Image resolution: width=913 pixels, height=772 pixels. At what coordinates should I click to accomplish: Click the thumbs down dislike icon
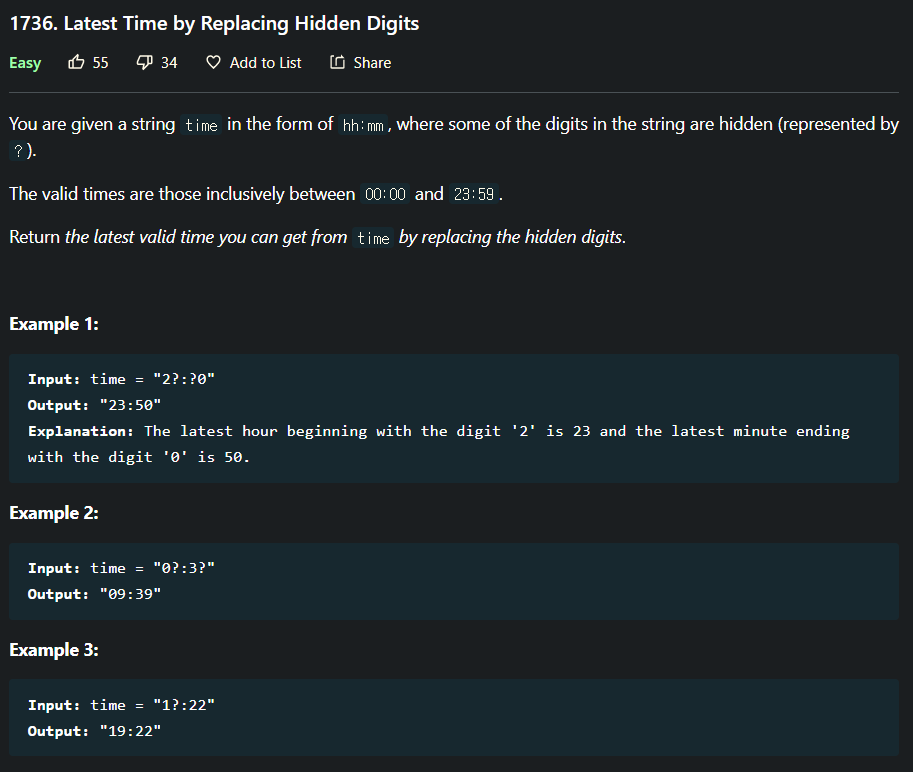click(x=144, y=62)
